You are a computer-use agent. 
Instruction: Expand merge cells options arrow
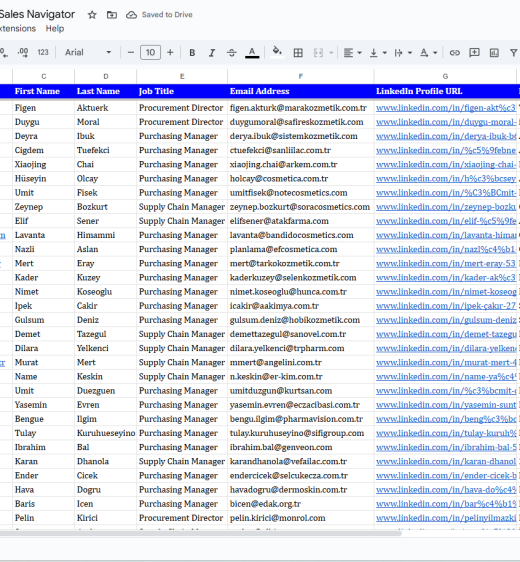pyautogui.click(x=331, y=53)
